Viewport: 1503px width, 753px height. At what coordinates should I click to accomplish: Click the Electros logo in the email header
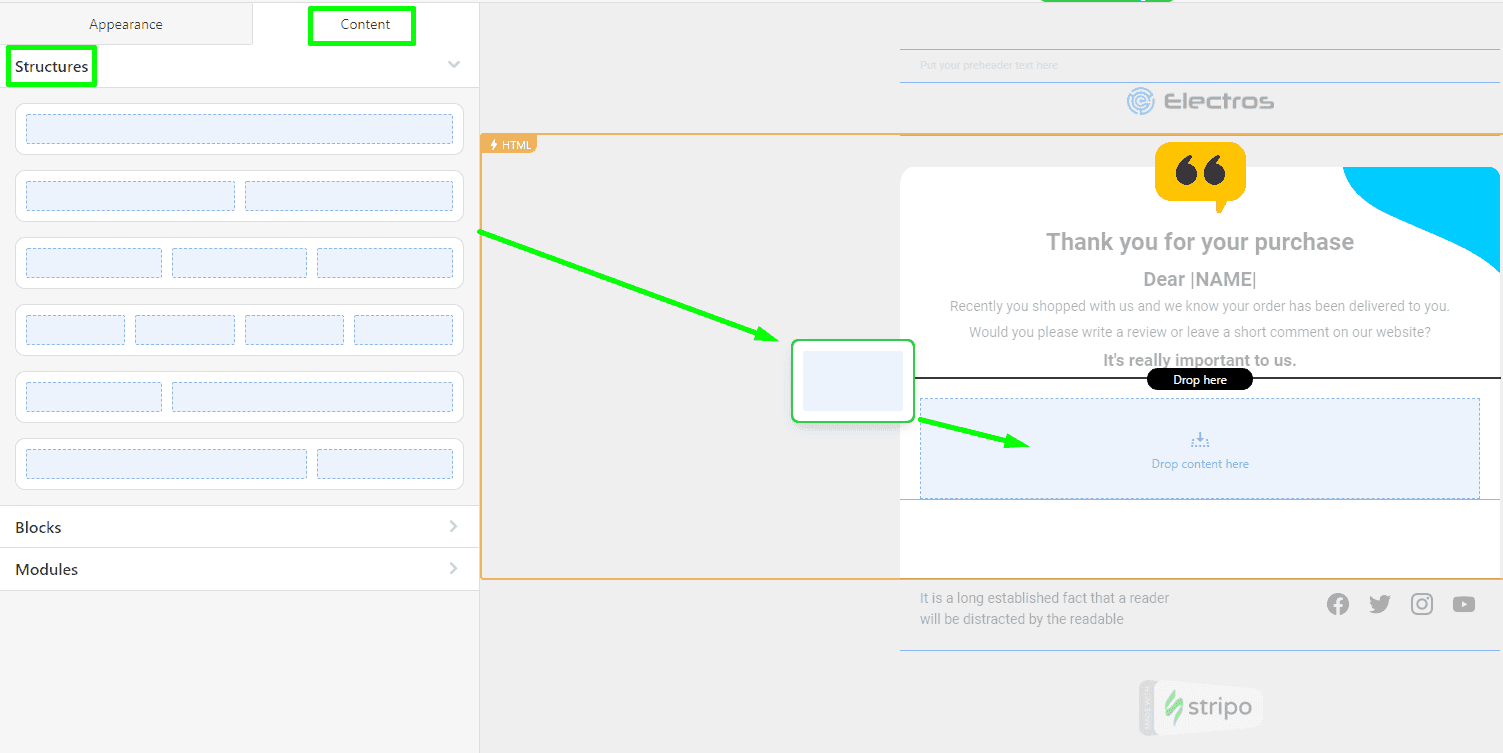[1199, 100]
